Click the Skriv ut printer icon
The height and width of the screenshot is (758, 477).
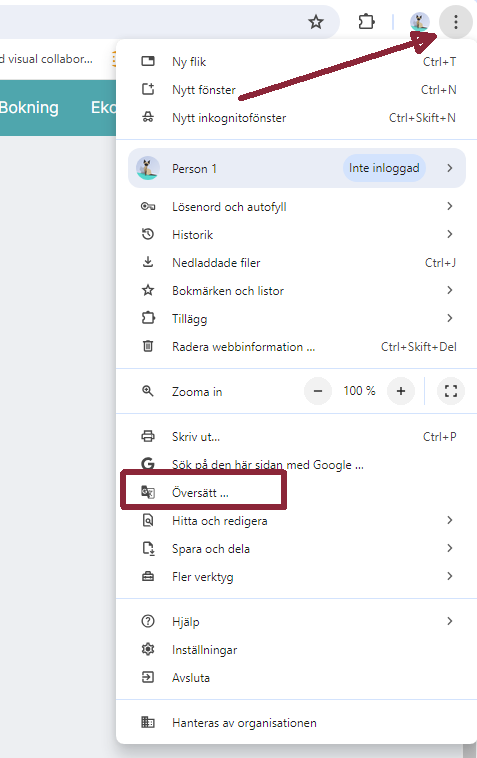[x=148, y=437]
